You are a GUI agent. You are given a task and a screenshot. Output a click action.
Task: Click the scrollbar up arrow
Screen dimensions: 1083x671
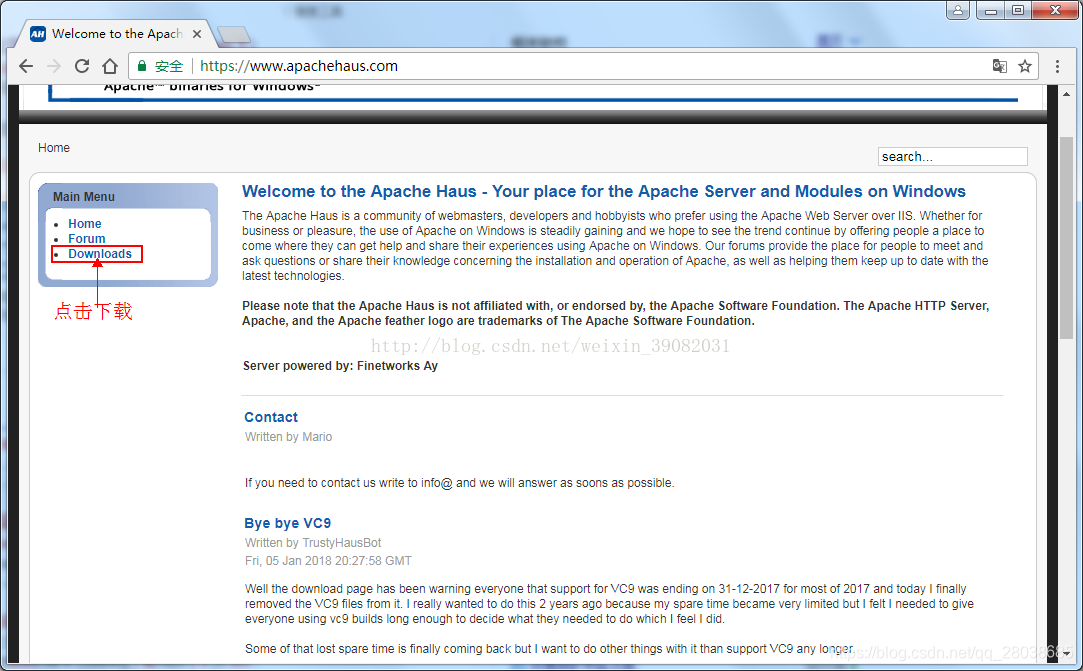point(1066,94)
